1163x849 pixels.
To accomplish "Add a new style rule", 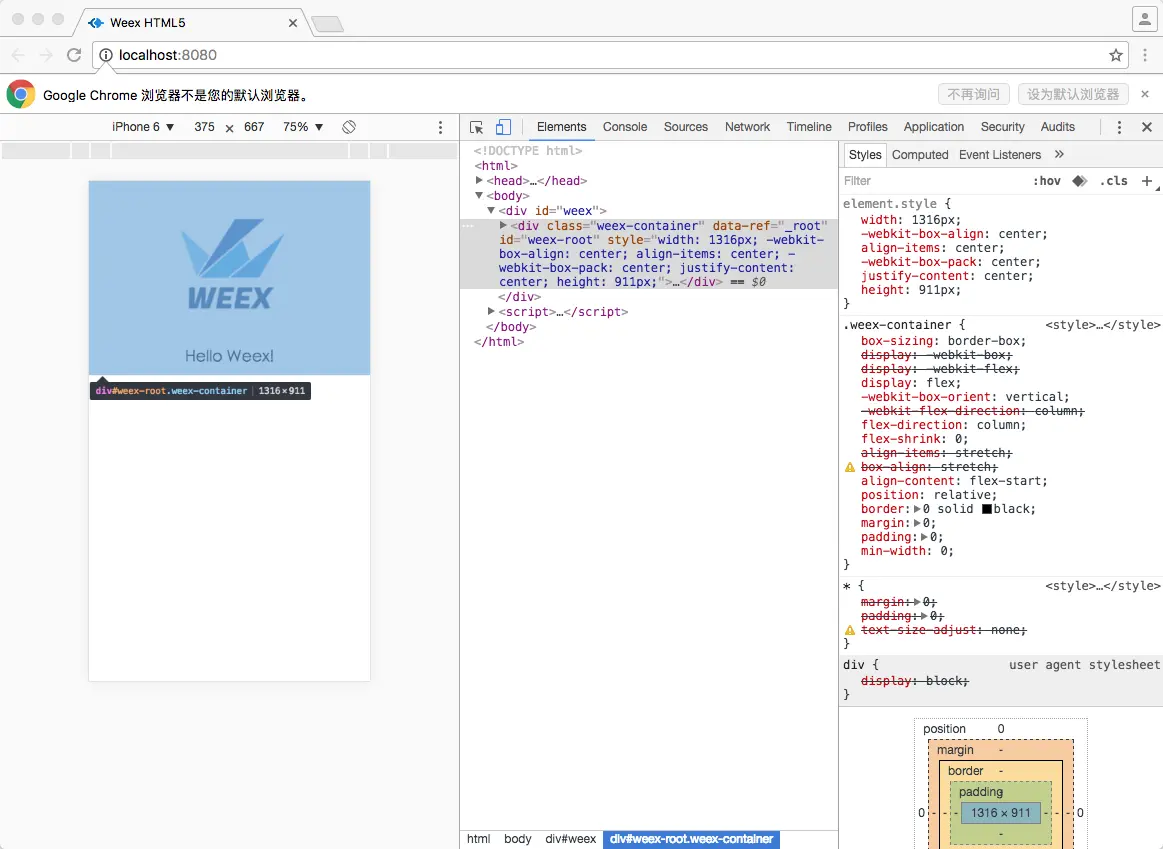I will click(1147, 181).
